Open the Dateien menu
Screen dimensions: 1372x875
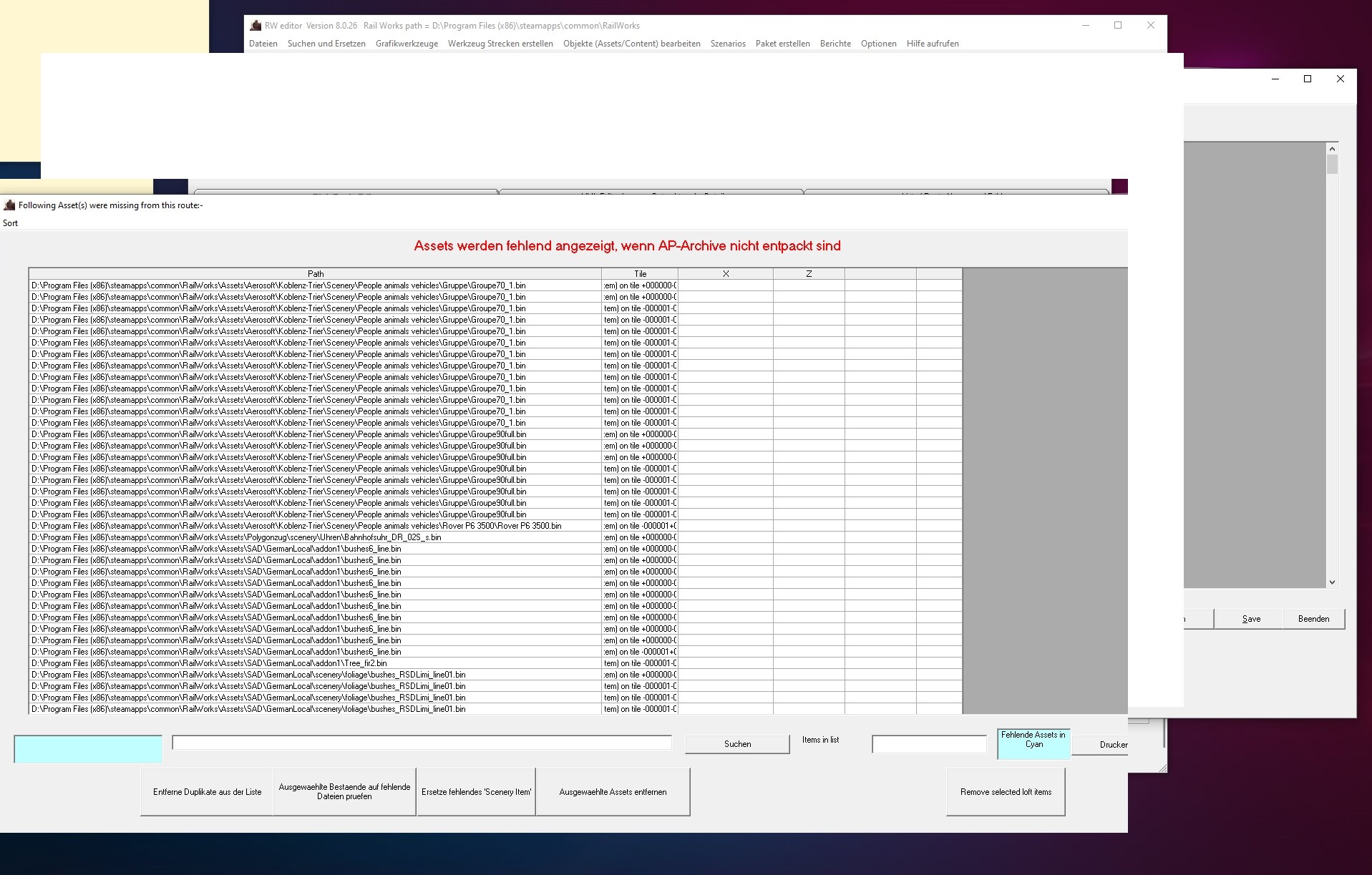pos(263,44)
